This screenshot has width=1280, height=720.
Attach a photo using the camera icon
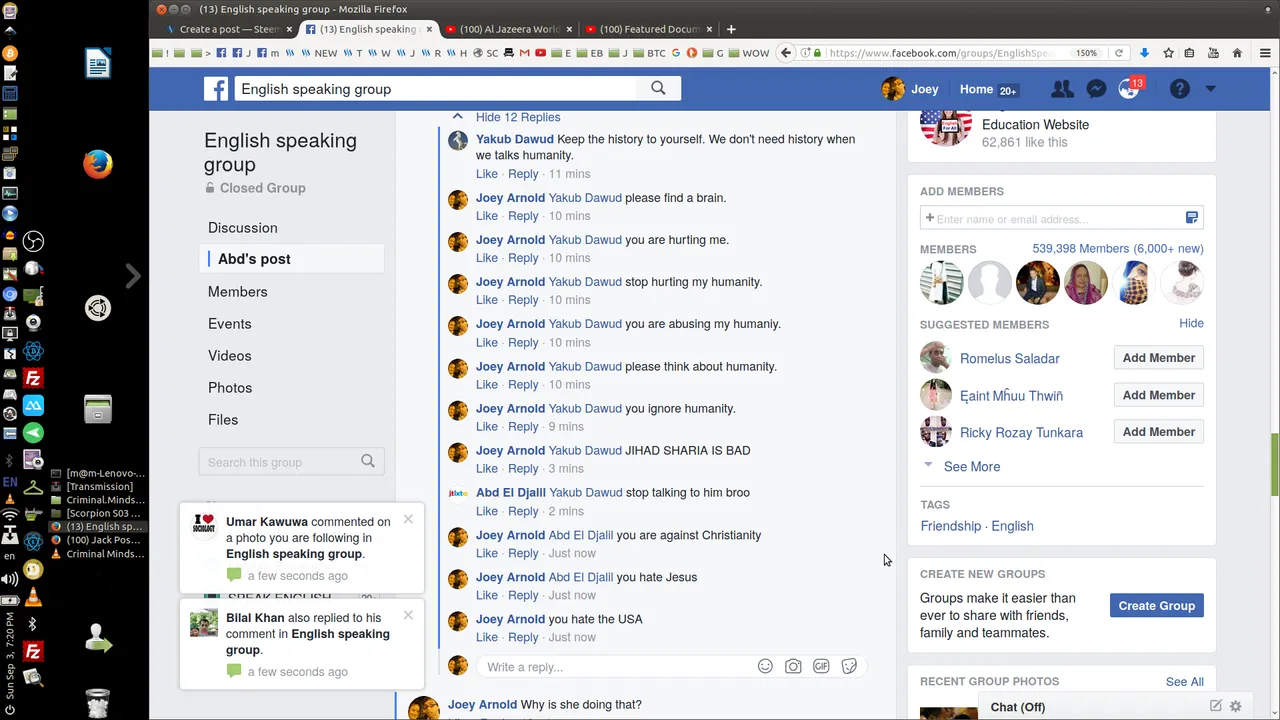click(x=793, y=666)
